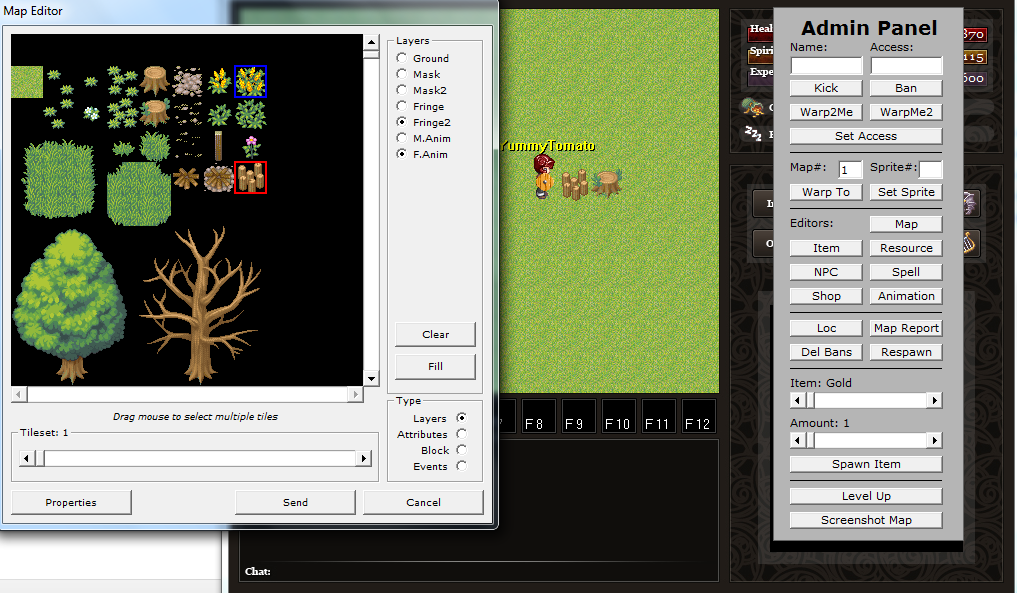1017x593 pixels.
Task: Click right arrow on Item Gold scrollbar
Action: (x=934, y=400)
